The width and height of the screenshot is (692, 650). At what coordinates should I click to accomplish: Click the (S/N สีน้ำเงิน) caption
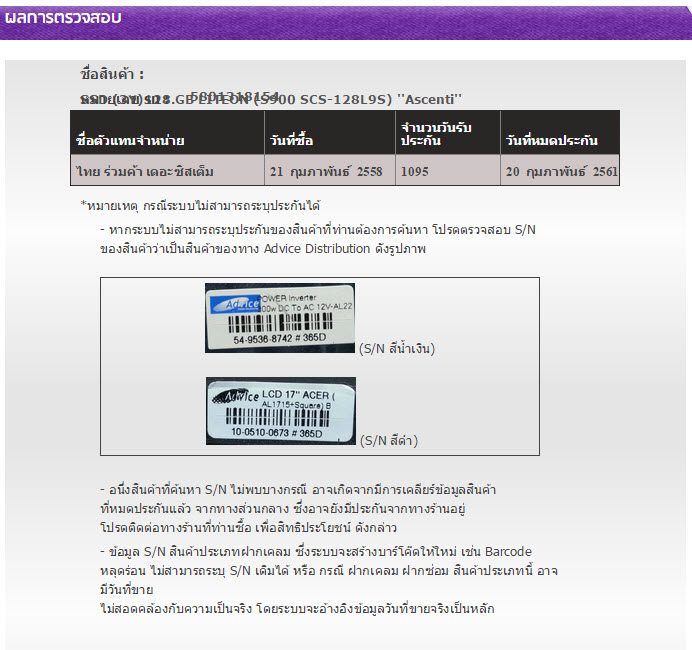[x=397, y=349]
